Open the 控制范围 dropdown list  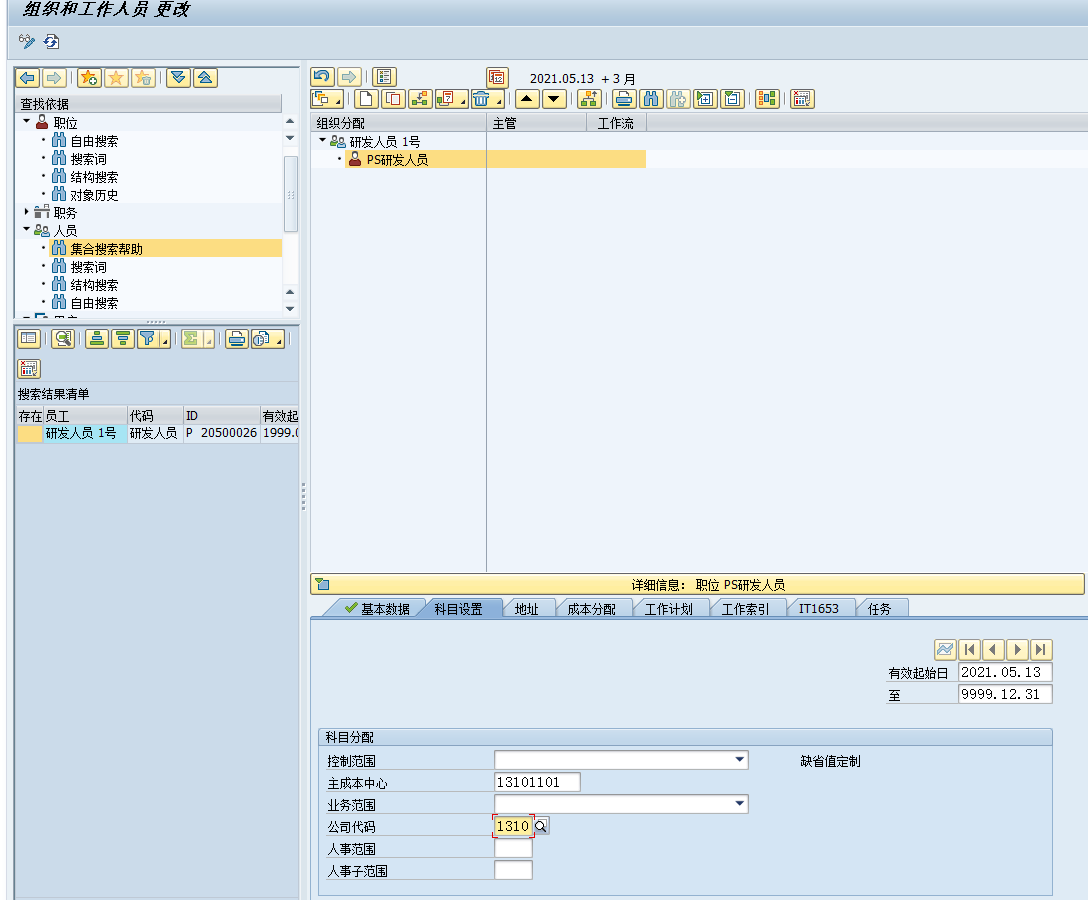pyautogui.click(x=740, y=759)
